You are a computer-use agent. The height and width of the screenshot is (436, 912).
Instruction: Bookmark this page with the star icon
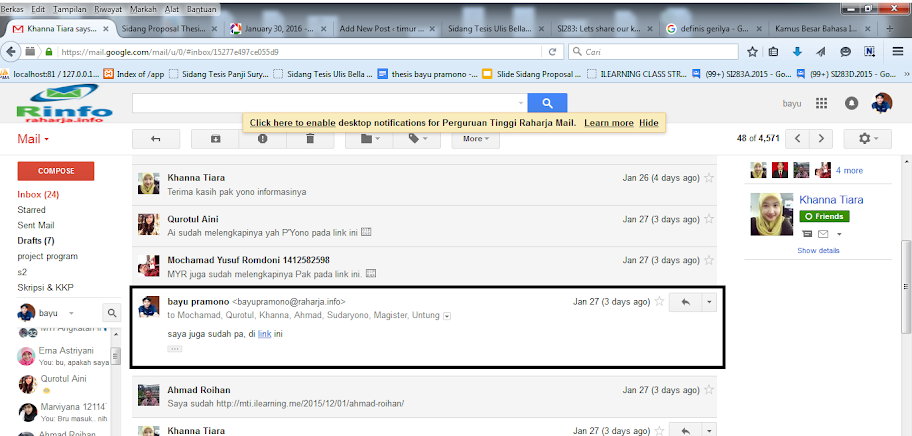(752, 52)
